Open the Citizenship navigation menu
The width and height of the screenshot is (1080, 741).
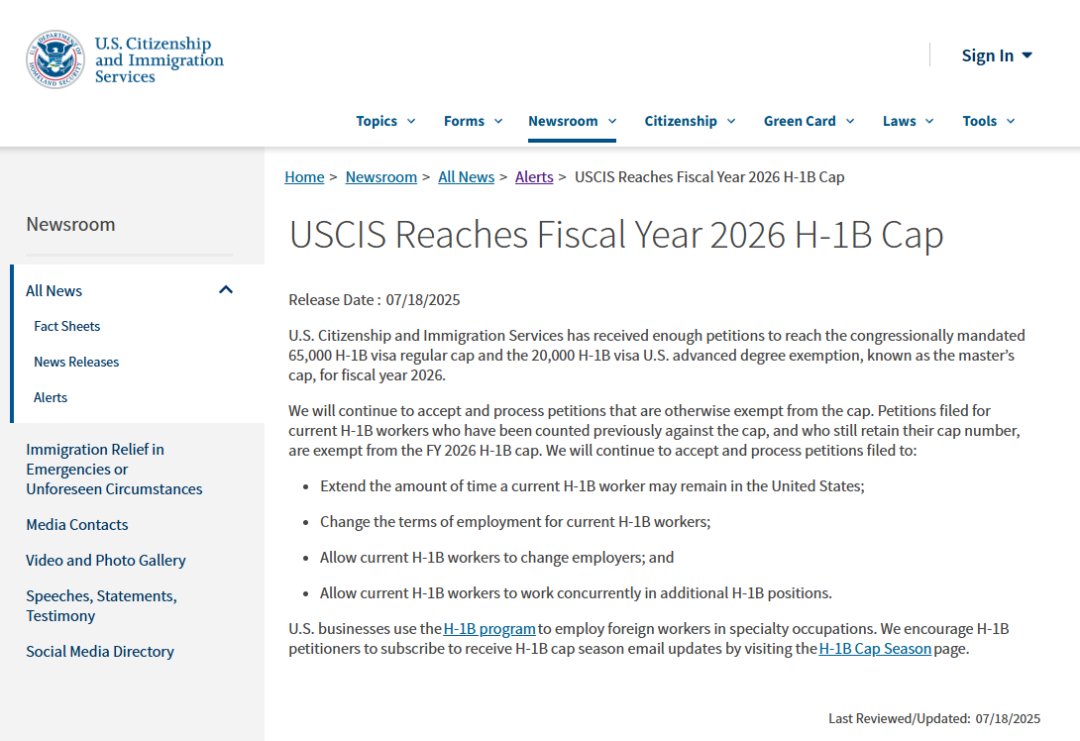coord(689,121)
